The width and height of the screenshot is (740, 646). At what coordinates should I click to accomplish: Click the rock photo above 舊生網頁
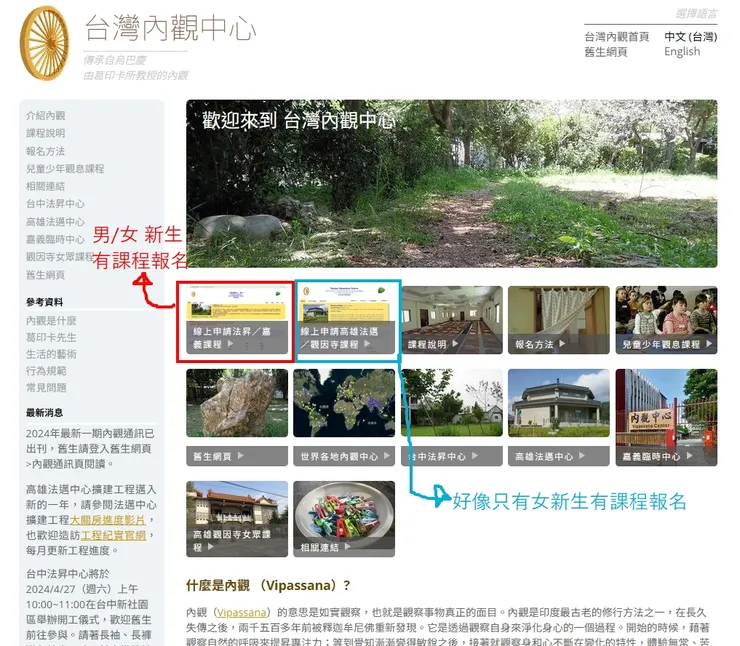pyautogui.click(x=237, y=403)
